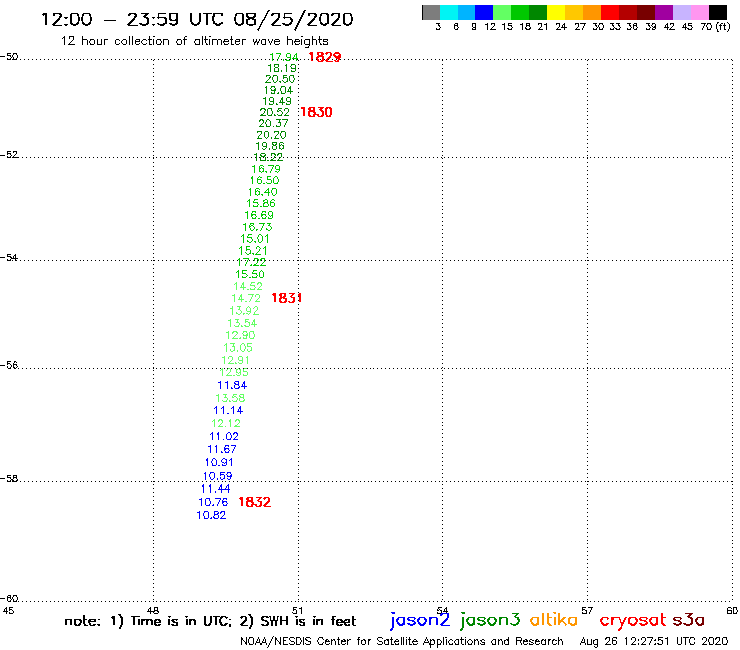Screen dimensions: 740x650
Task: Click the blue jason2 value 10.76
Action: 213,502
